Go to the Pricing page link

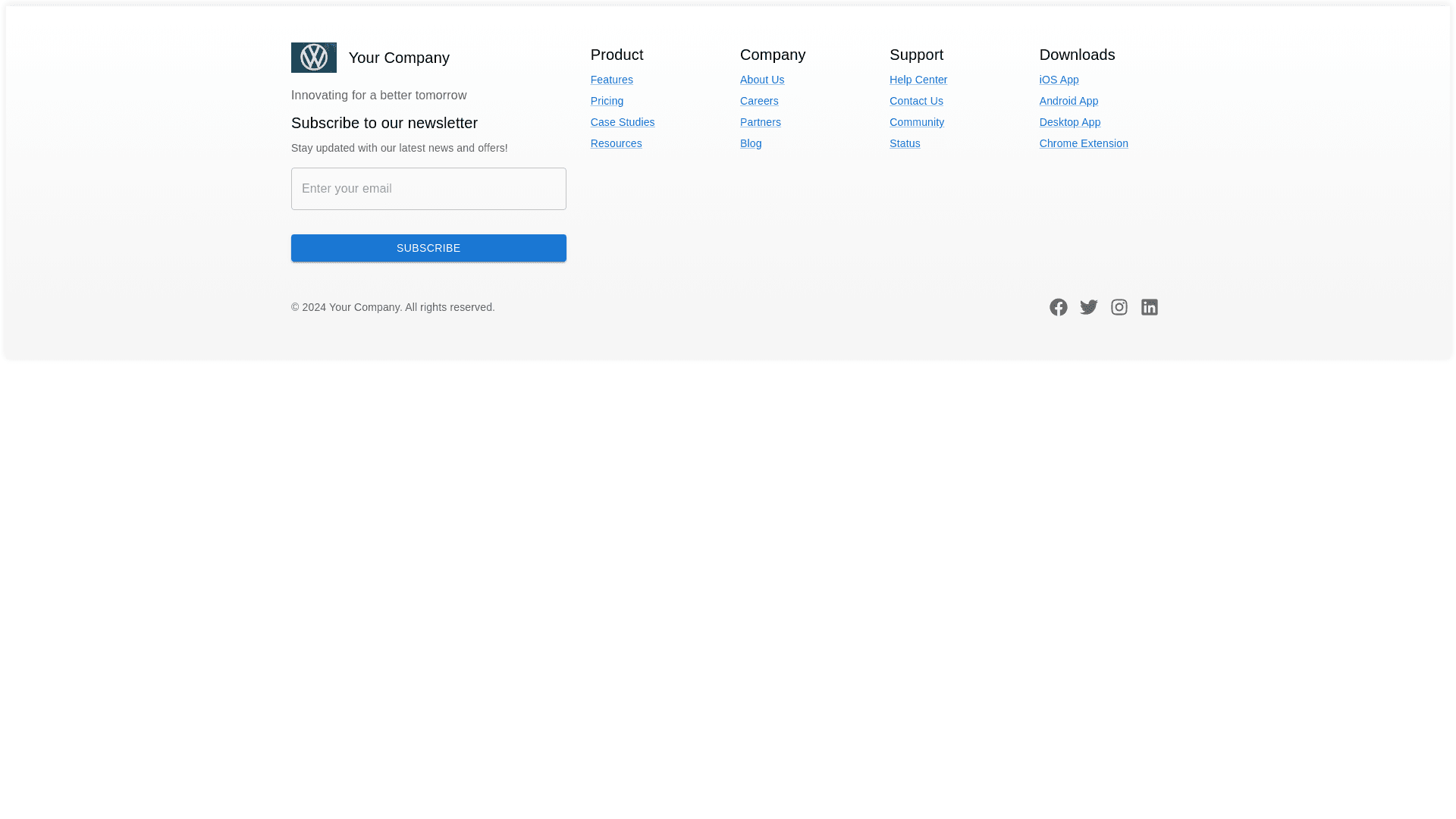click(x=607, y=101)
